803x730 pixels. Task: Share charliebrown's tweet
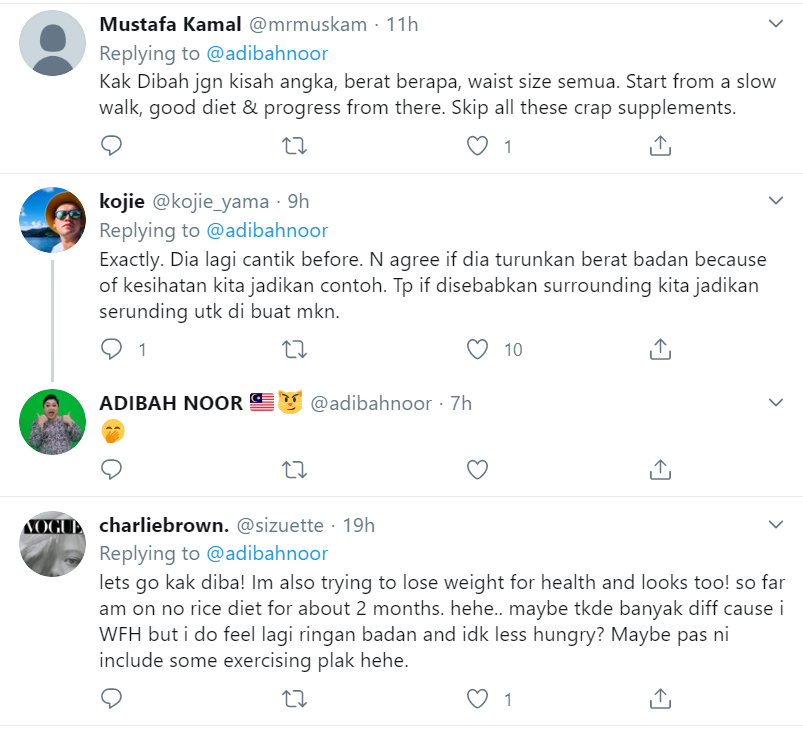[x=660, y=697]
